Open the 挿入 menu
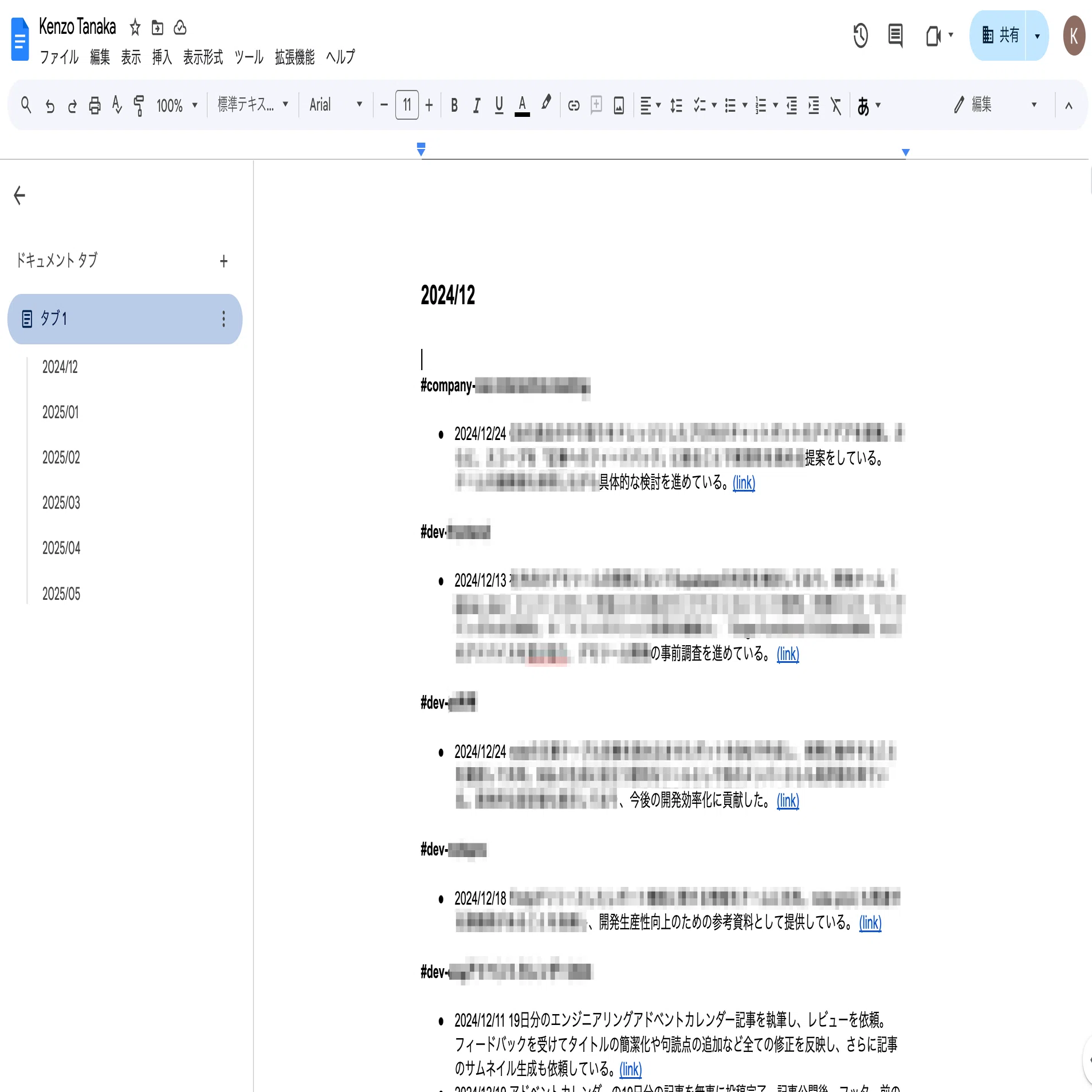Viewport: 1092px width, 1092px height. 162,57
